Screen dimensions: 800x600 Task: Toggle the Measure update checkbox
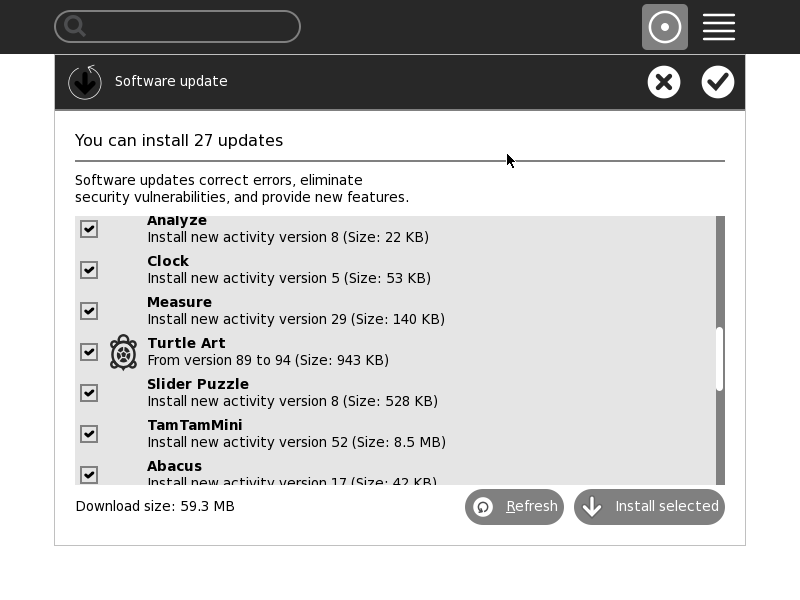point(89,311)
